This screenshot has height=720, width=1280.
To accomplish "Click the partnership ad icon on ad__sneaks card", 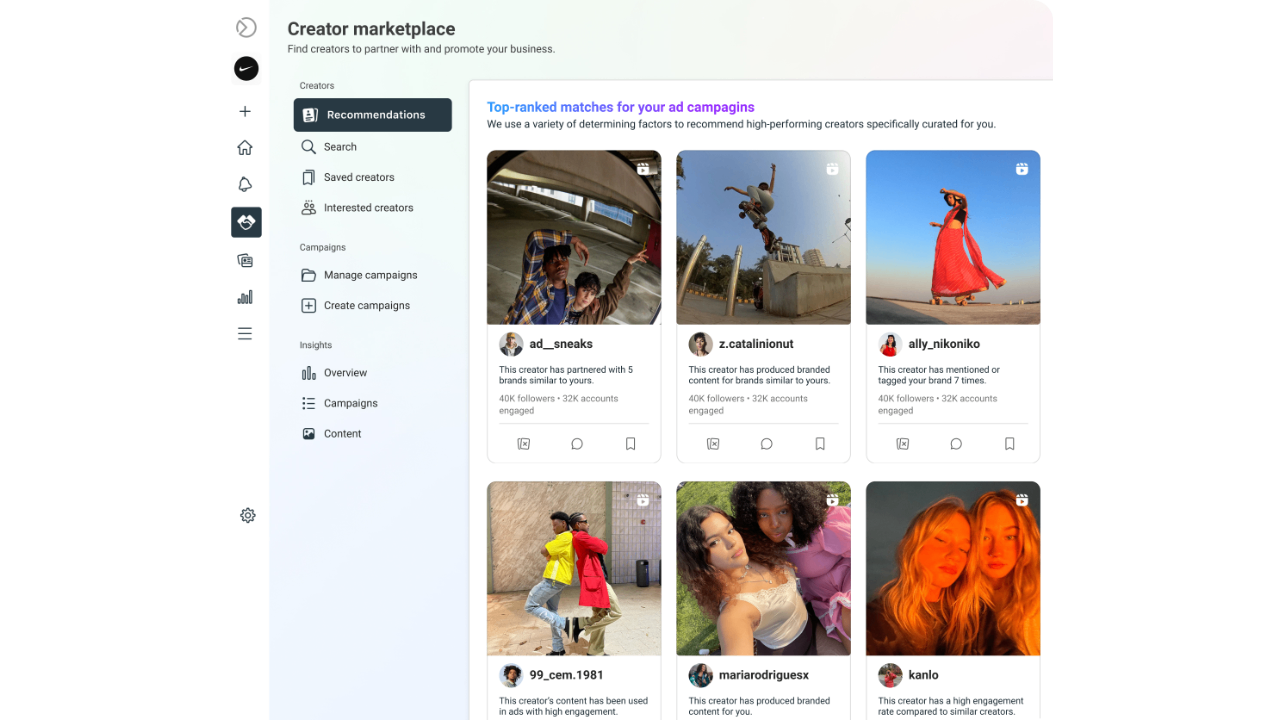I will coord(524,444).
